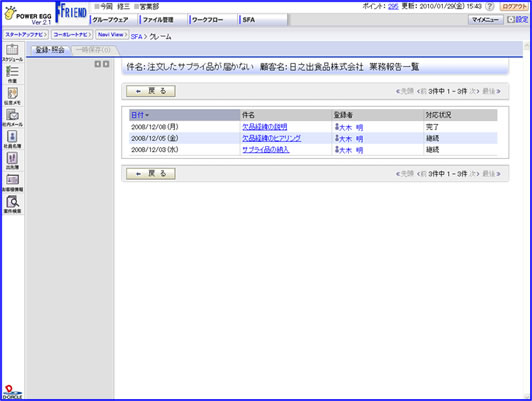Switch to the 一時保存(0) tab
This screenshot has height=401, width=532.
(93, 50)
